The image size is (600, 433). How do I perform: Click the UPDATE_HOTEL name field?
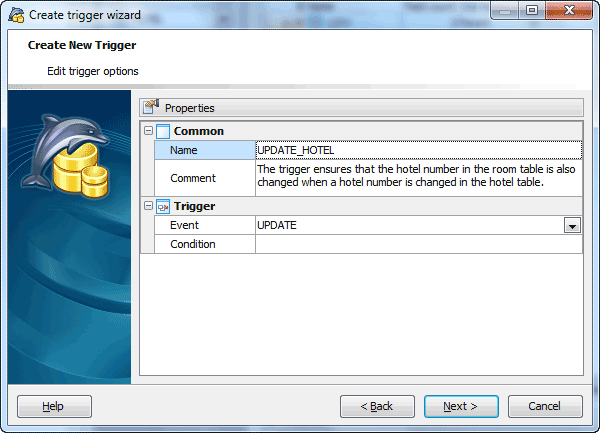coord(419,150)
